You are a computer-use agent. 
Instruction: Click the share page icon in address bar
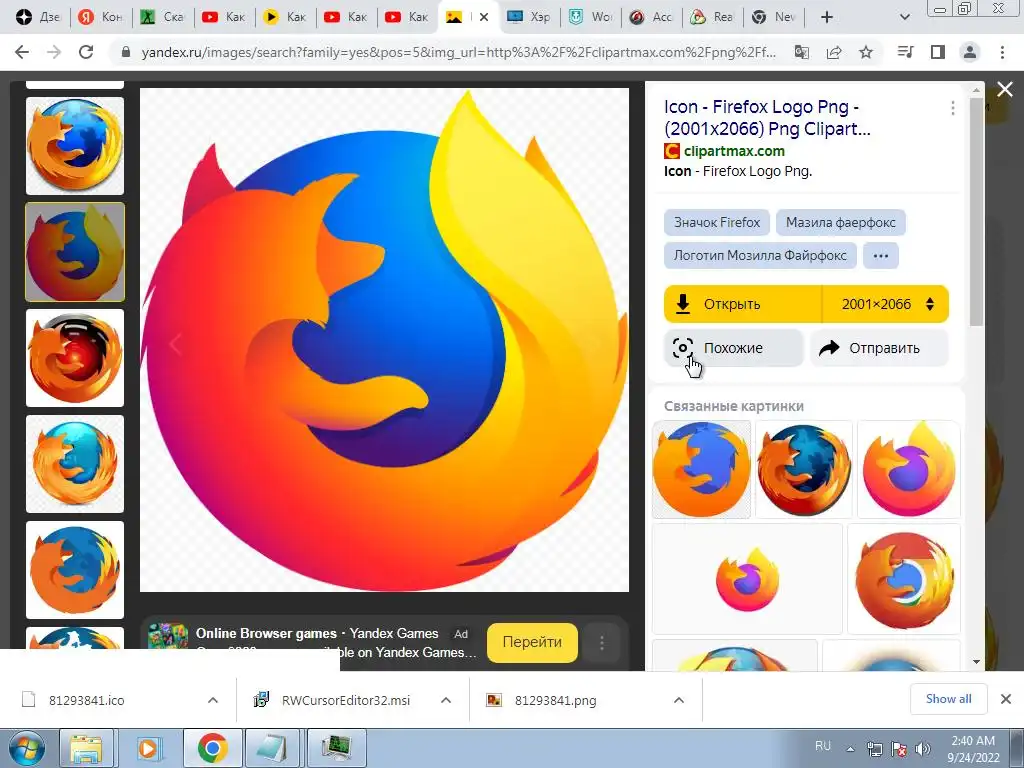tap(834, 52)
